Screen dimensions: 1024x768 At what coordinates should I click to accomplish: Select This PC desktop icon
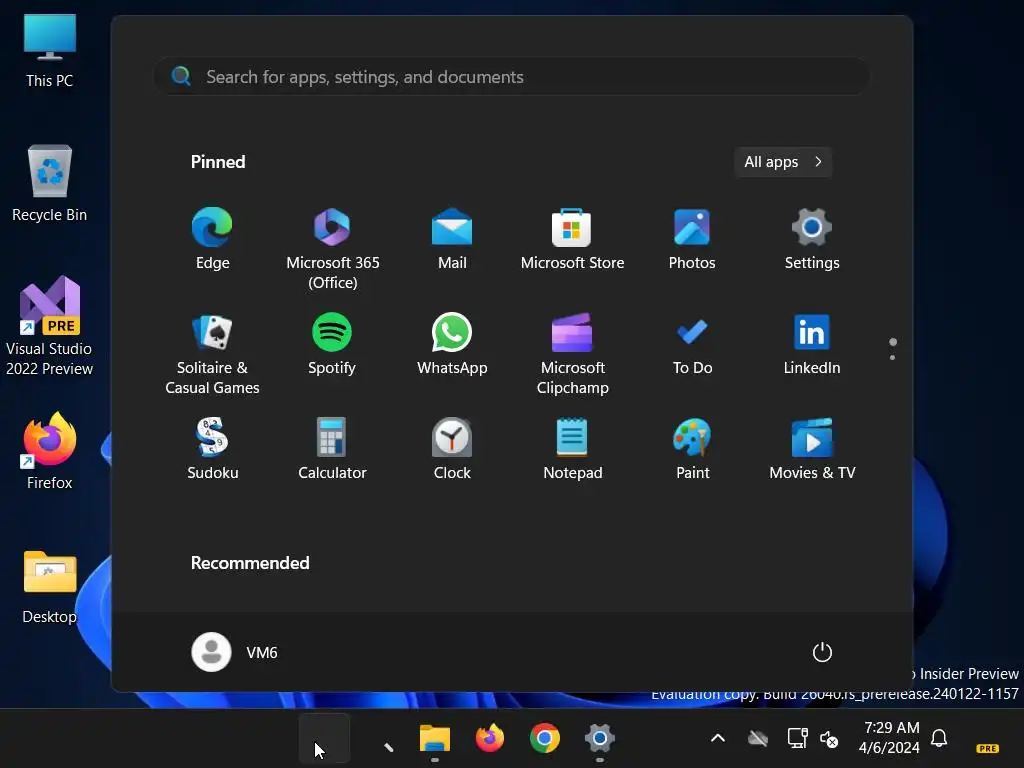(x=50, y=51)
